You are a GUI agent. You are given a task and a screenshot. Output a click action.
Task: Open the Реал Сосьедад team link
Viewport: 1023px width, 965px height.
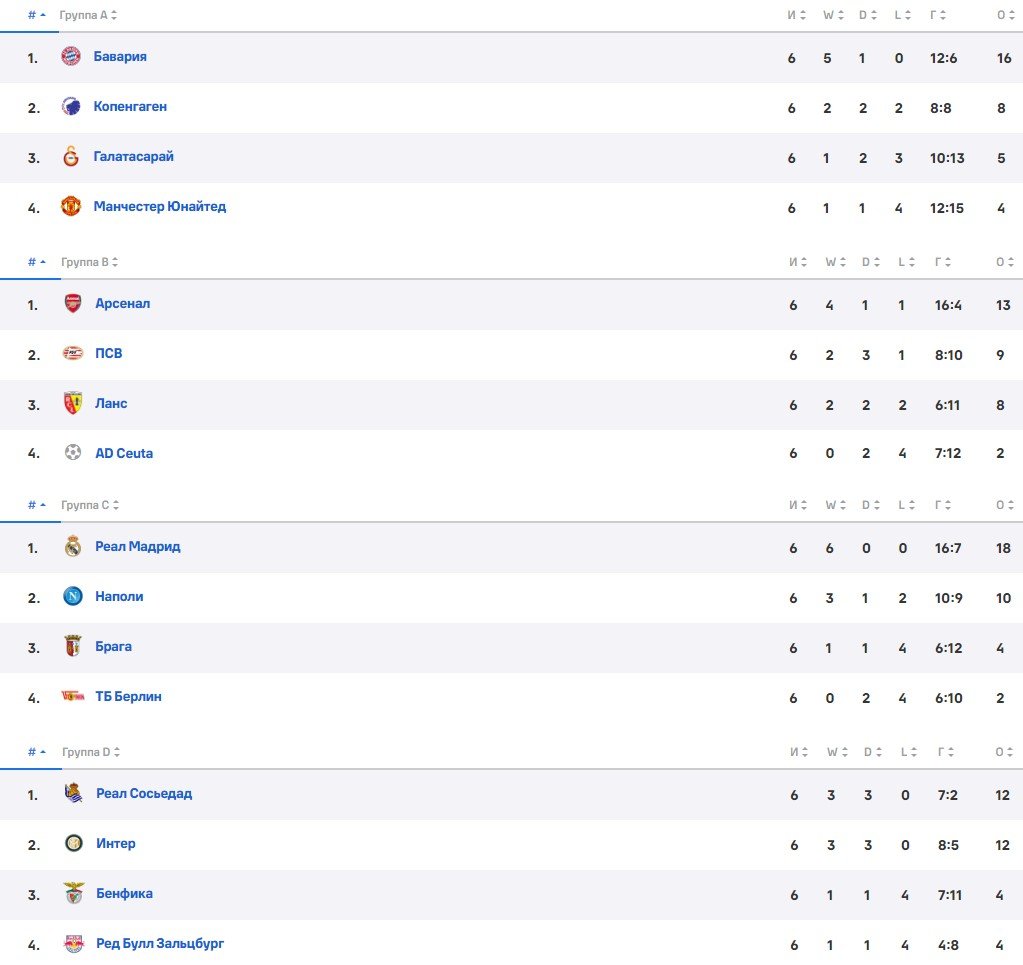[x=144, y=794]
